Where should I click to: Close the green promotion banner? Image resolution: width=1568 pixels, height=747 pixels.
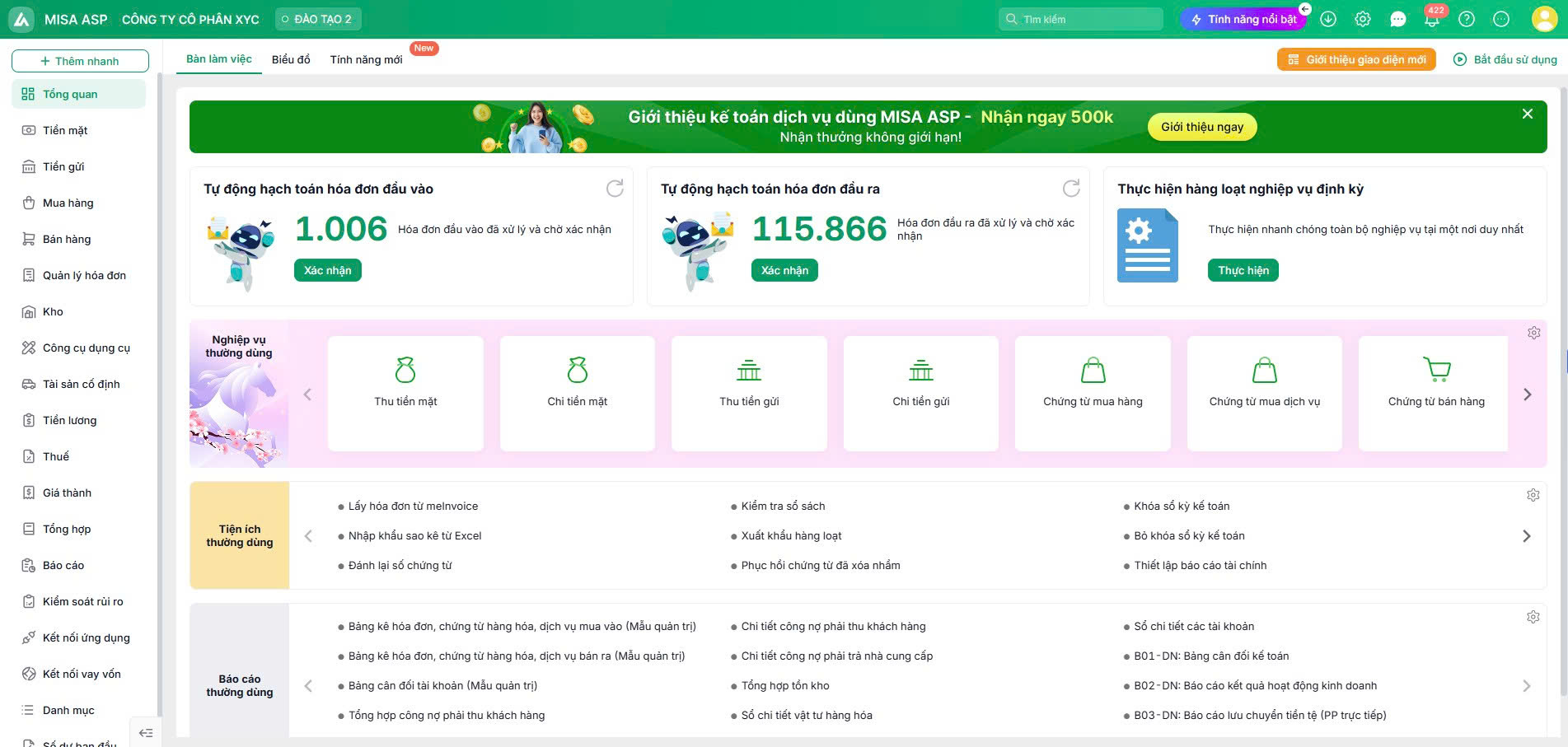click(x=1528, y=114)
